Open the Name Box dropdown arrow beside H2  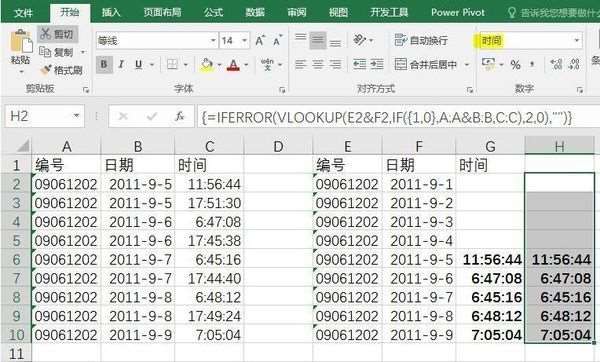click(77, 116)
